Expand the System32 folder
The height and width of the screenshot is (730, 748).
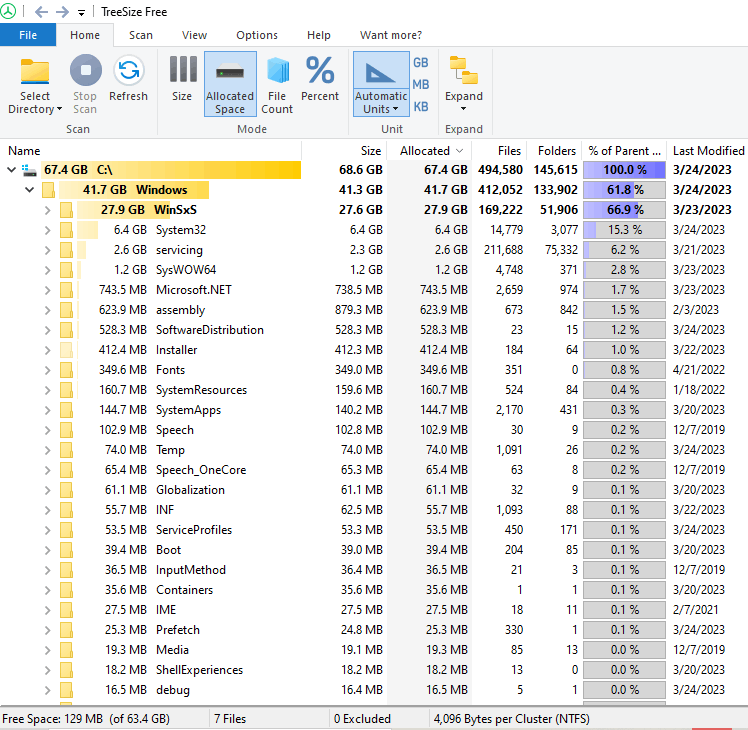click(47, 230)
